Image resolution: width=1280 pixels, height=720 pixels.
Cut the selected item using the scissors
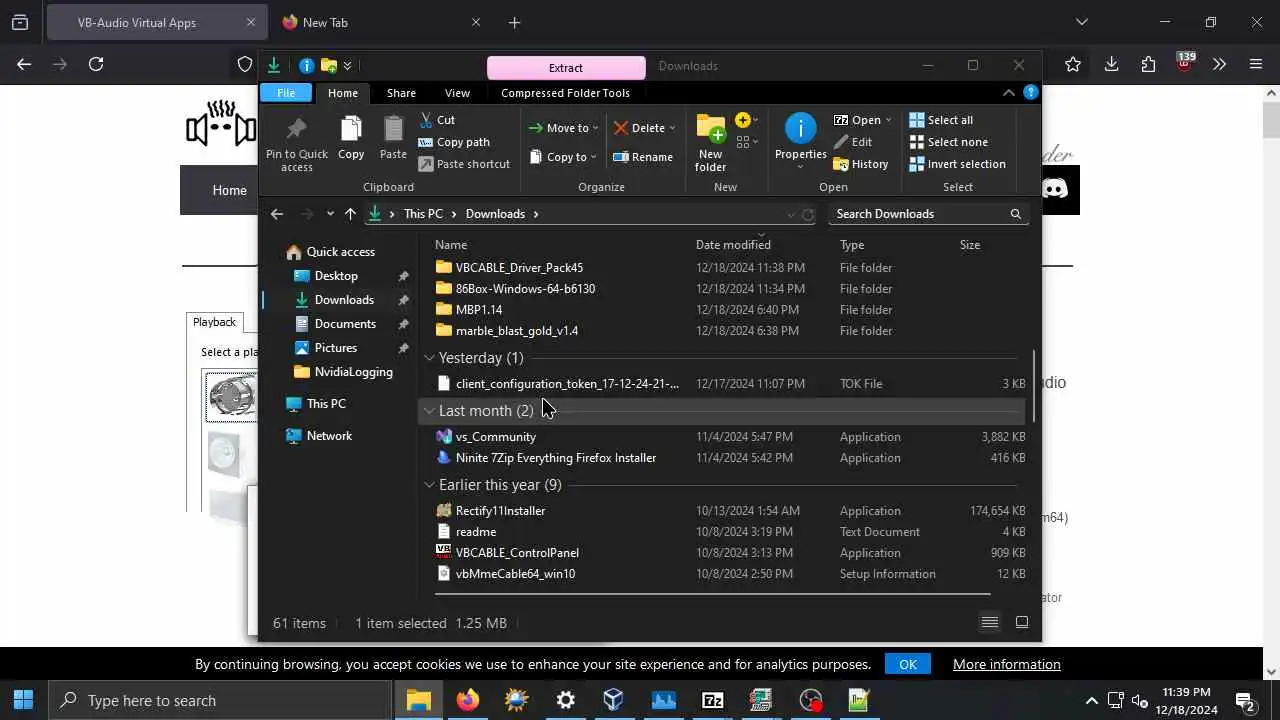pyautogui.click(x=437, y=119)
